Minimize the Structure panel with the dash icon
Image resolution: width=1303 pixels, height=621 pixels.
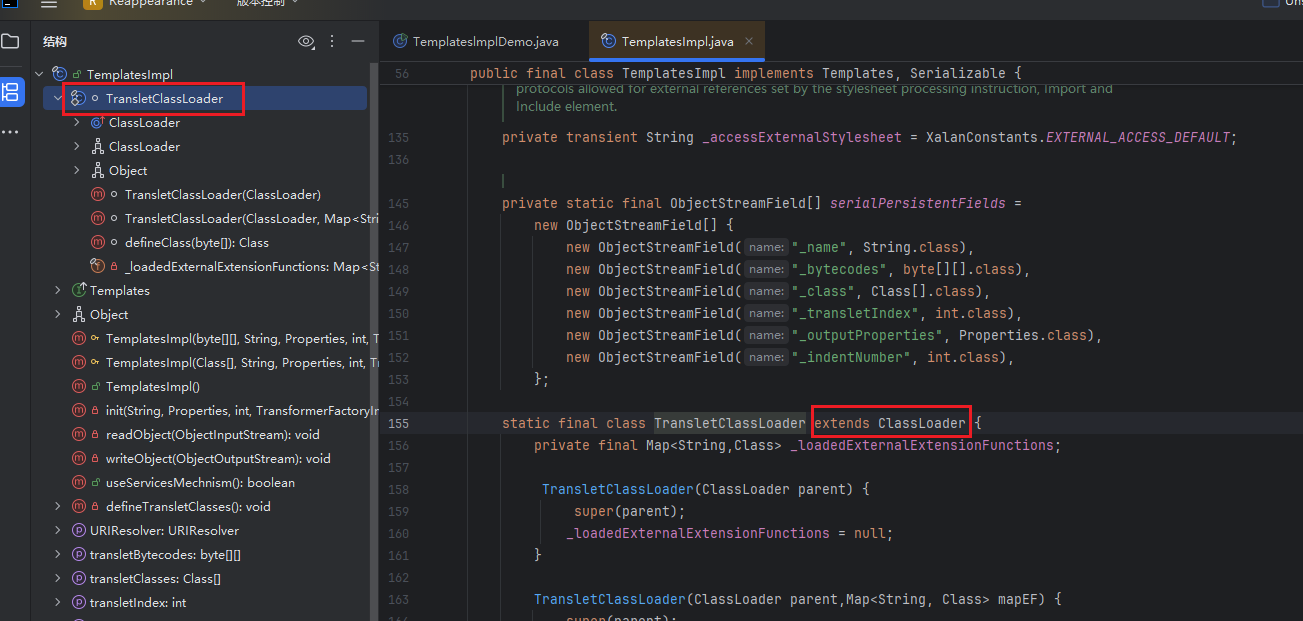(x=358, y=41)
